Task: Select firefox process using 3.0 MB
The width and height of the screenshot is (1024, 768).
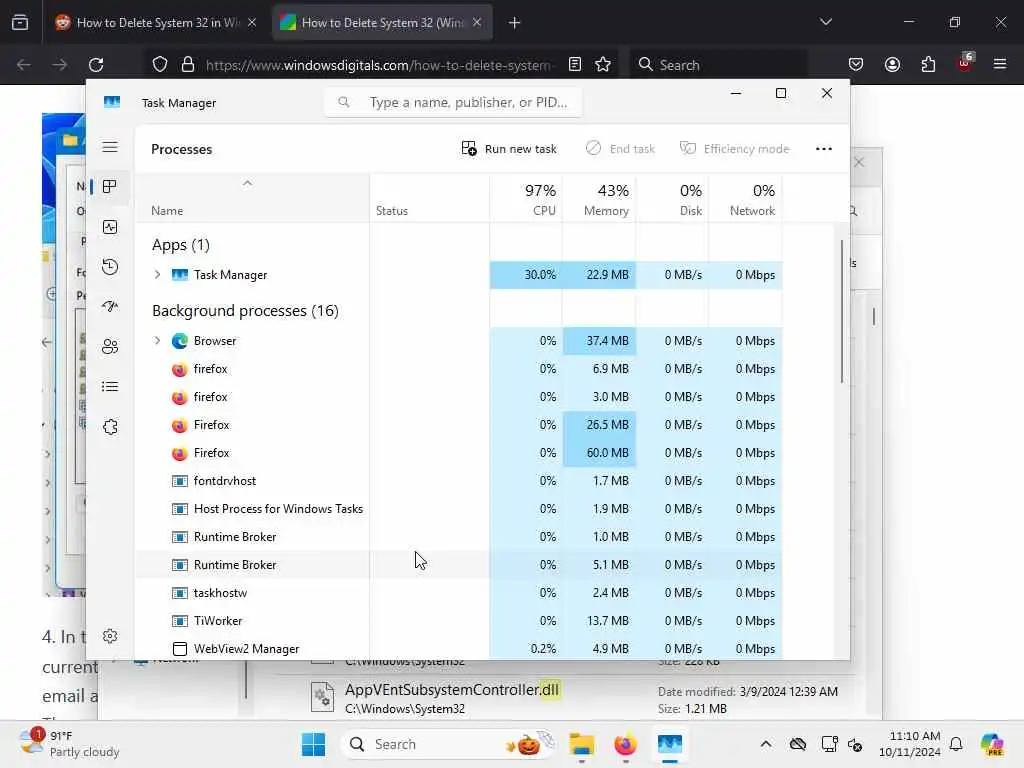Action: (x=459, y=397)
